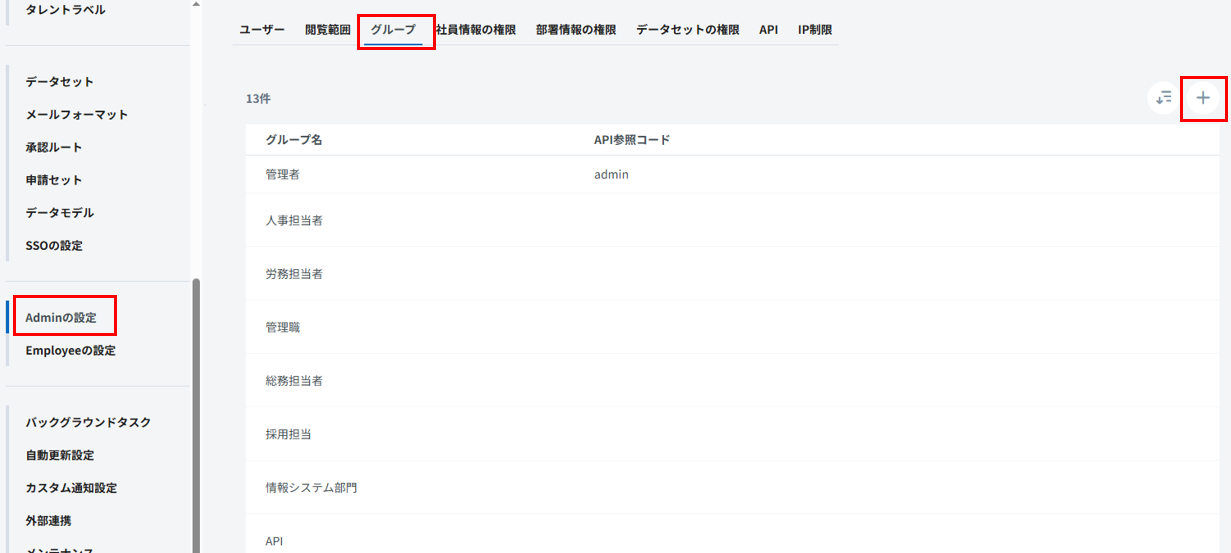Go to 承認ルート in sidebar
Viewport: 1231px width, 553px height.
(54, 148)
